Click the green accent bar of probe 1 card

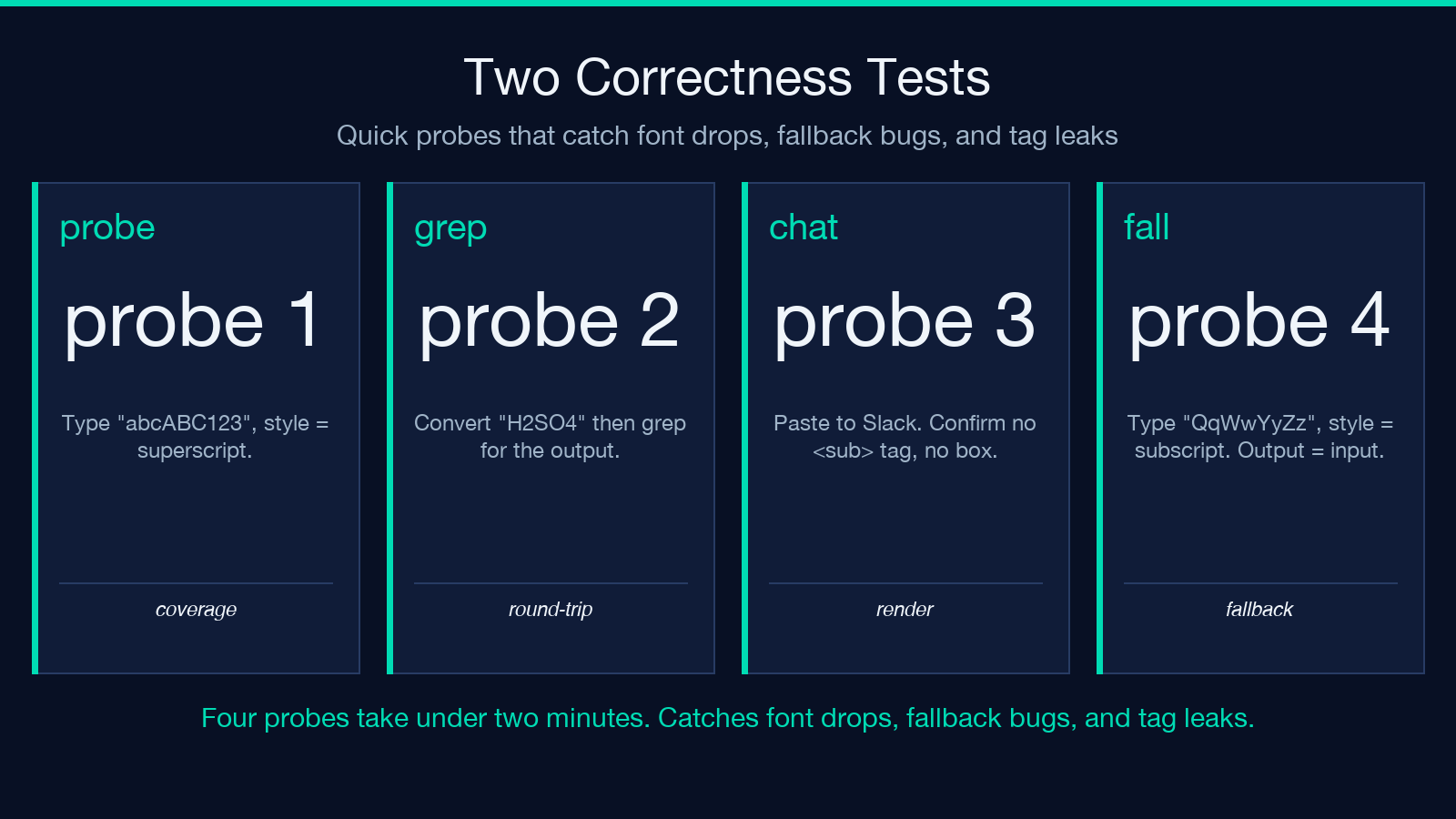(35, 428)
